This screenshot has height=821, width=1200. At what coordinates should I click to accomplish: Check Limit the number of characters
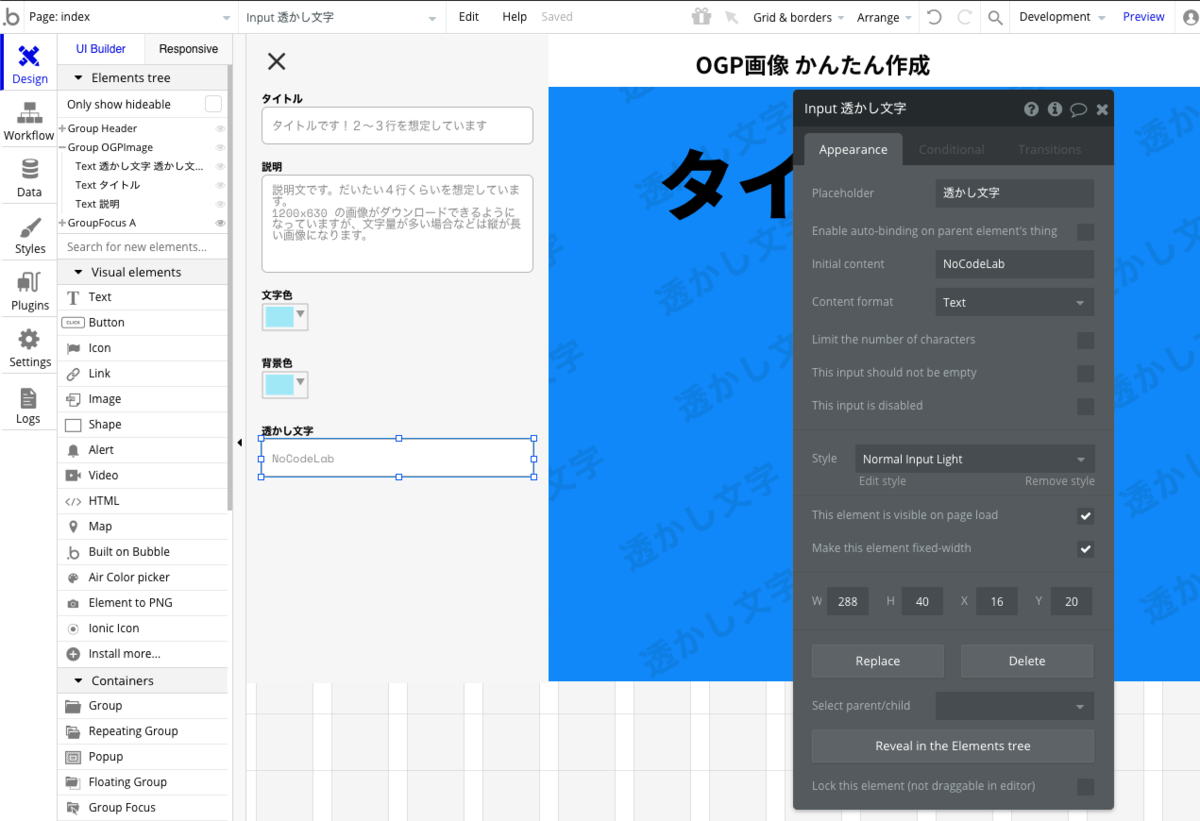pos(1085,340)
